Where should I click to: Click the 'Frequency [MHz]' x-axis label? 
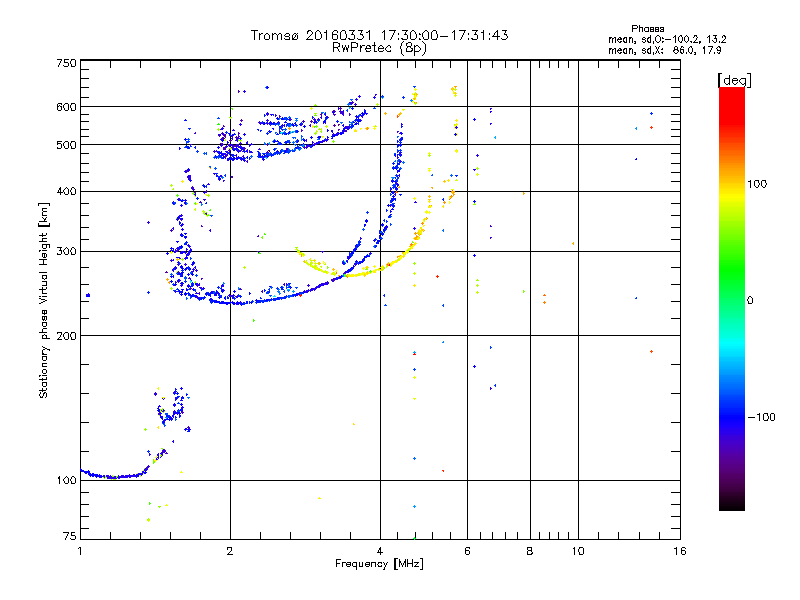click(x=379, y=564)
